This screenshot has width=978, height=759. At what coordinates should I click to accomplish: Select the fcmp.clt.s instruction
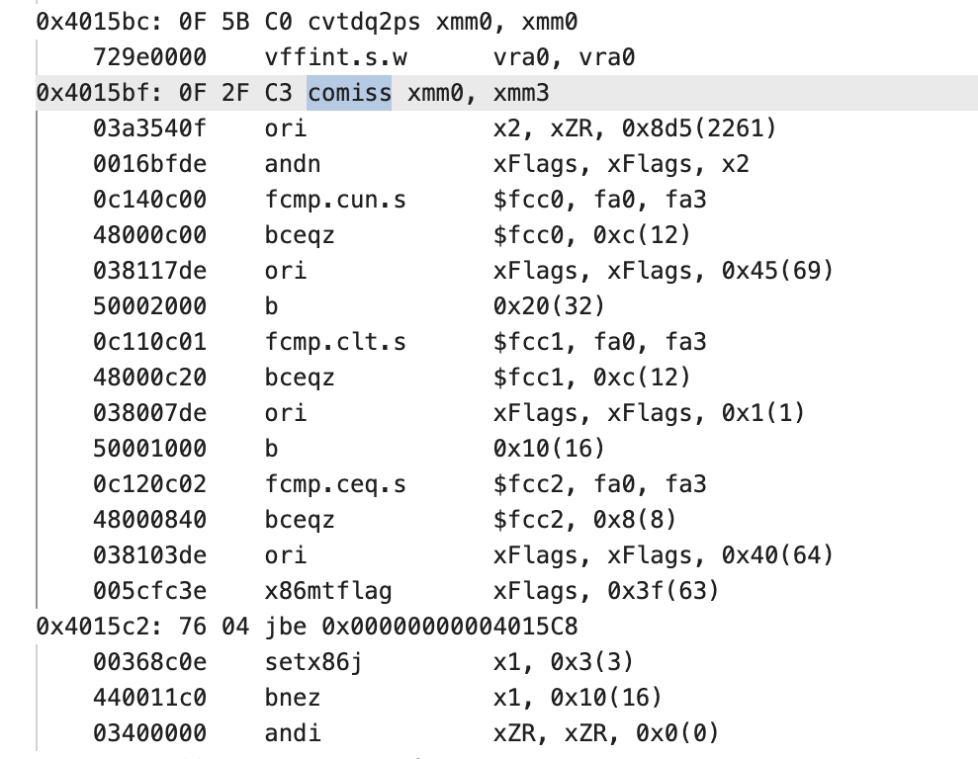tap(400, 342)
